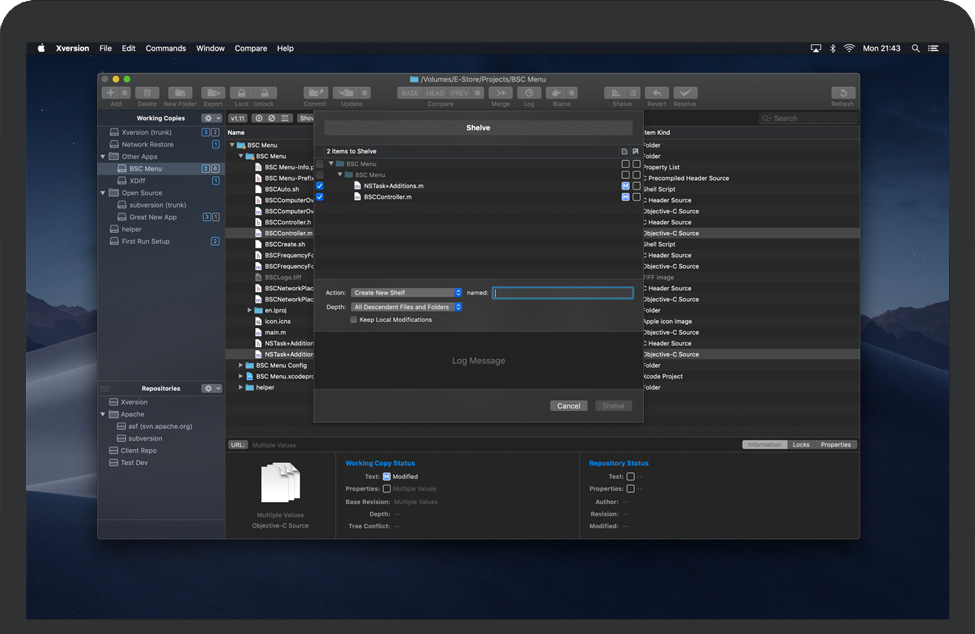
Task: Open Spotlight search in the menu bar
Action: coord(915,48)
